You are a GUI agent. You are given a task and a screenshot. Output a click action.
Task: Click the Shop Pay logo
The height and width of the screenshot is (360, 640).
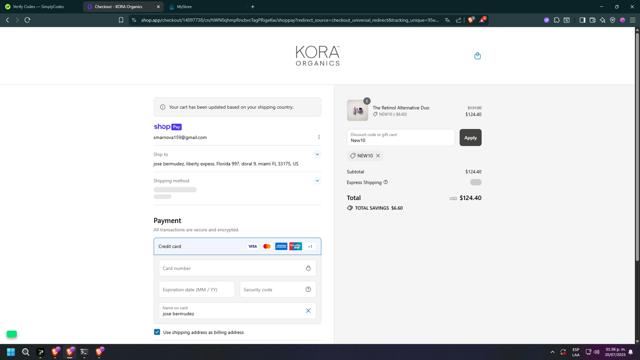click(168, 127)
